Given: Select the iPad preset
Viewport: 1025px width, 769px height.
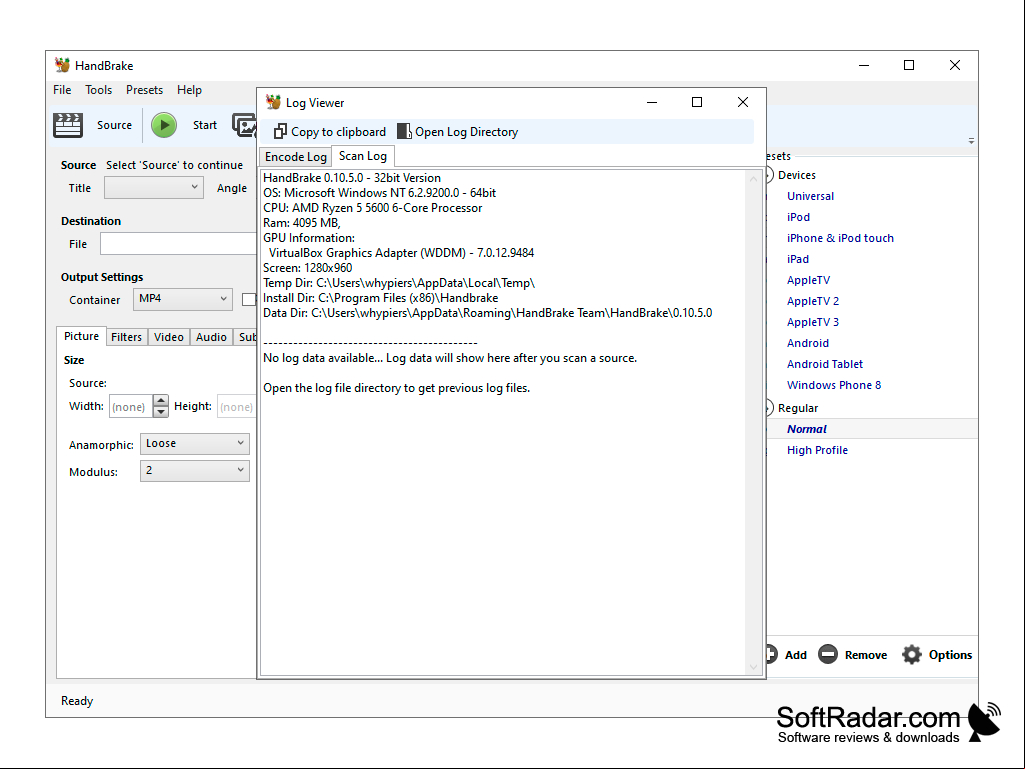Looking at the screenshot, I should [x=798, y=259].
